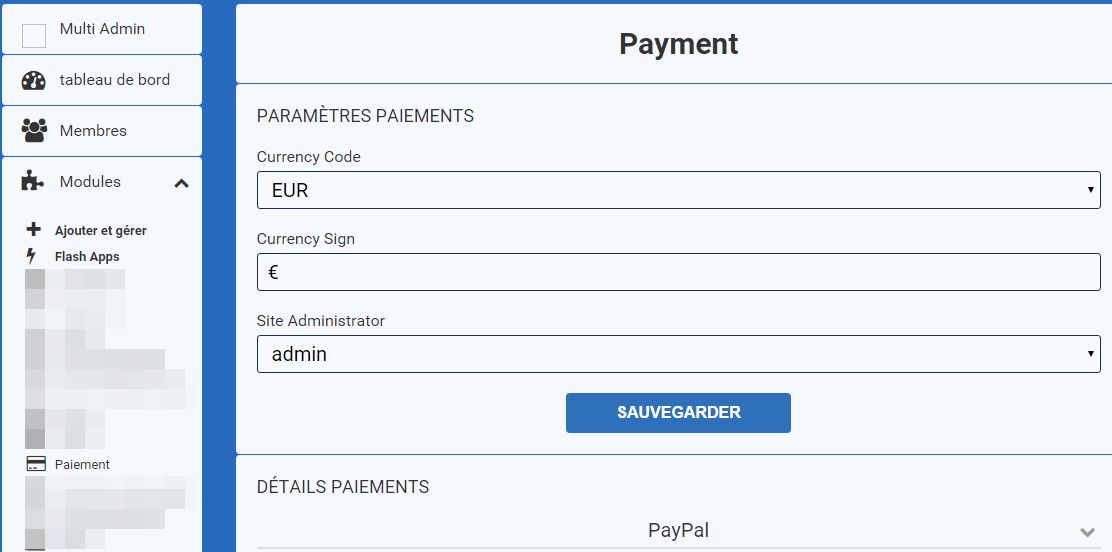Click the square icon beside Multi Admin
Viewport: 1112px width, 552px height.
[x=34, y=36]
